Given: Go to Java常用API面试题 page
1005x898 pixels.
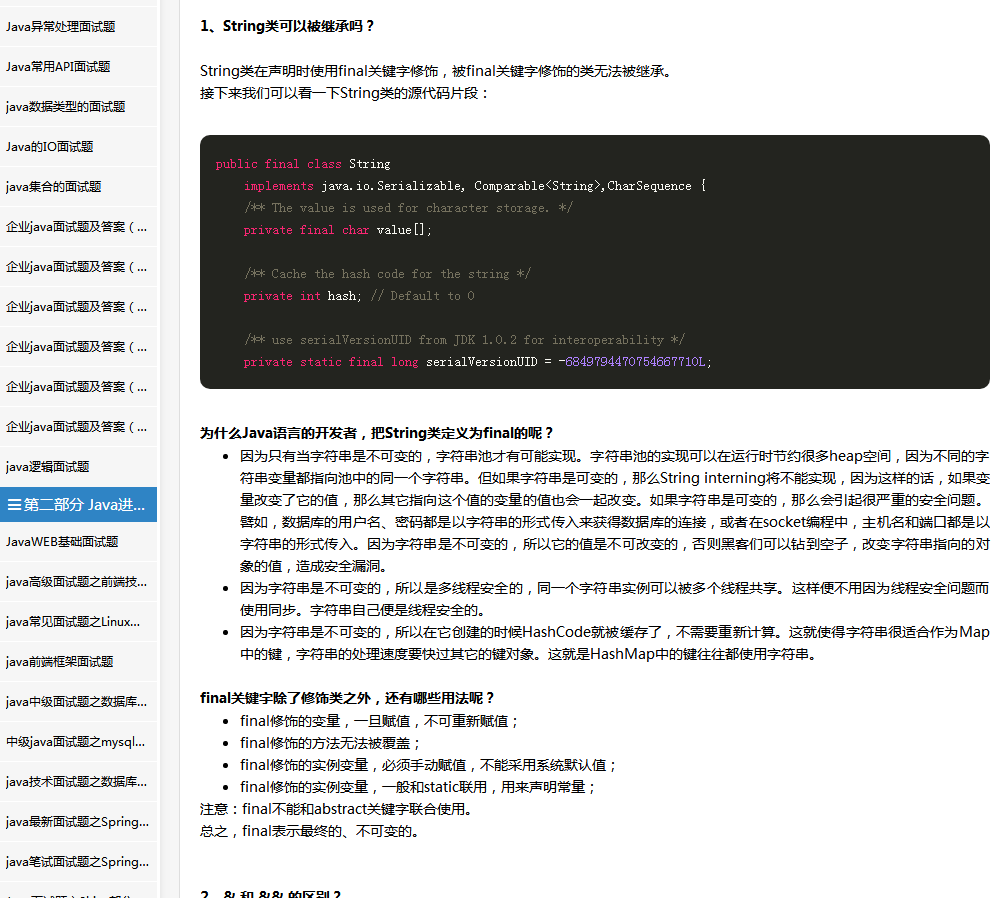Looking at the screenshot, I should (x=58, y=67).
